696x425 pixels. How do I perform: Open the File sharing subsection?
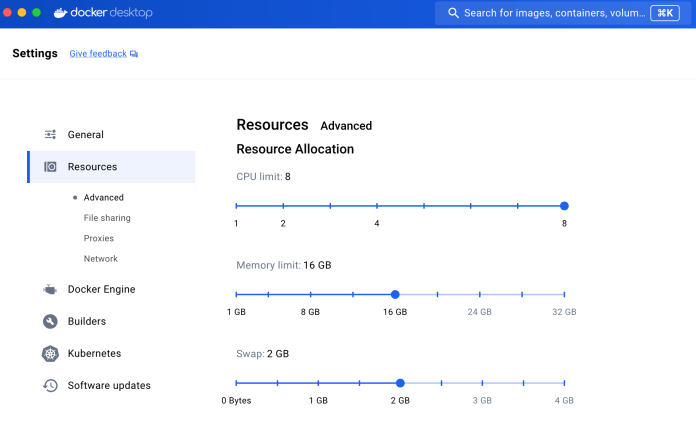(107, 218)
